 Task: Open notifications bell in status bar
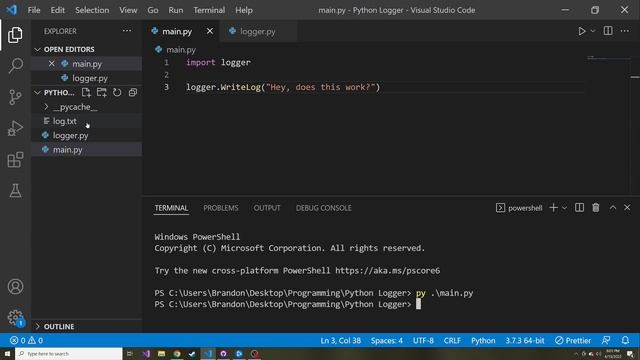625,340
